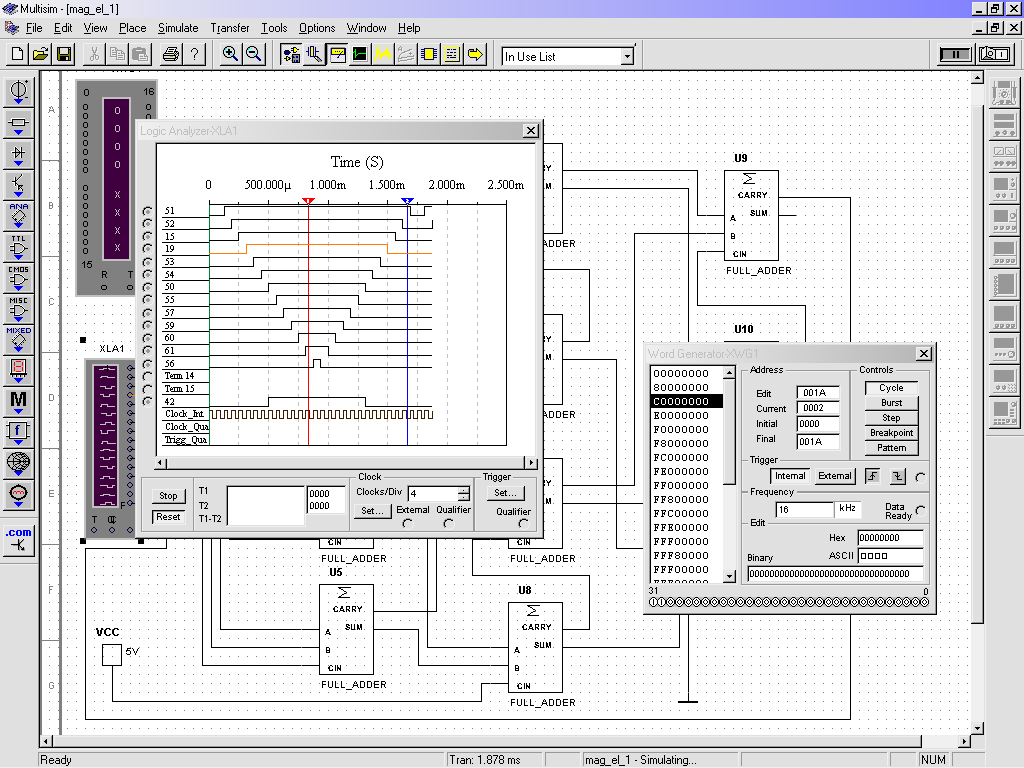
Task: Select the first instrument icon in the right toolbar
Action: pyautogui.click(x=1003, y=93)
